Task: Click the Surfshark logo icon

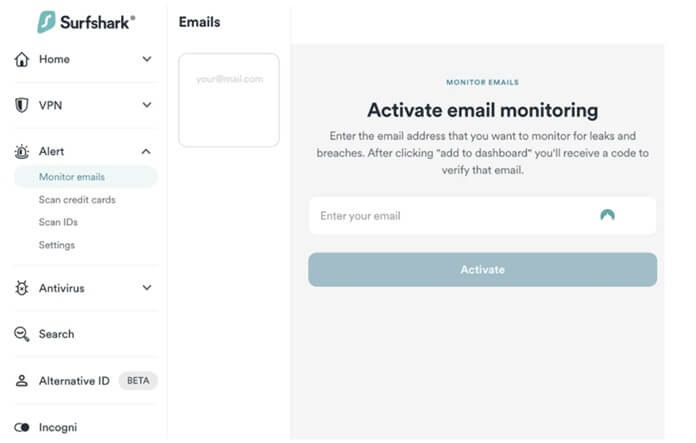Action: click(x=46, y=22)
